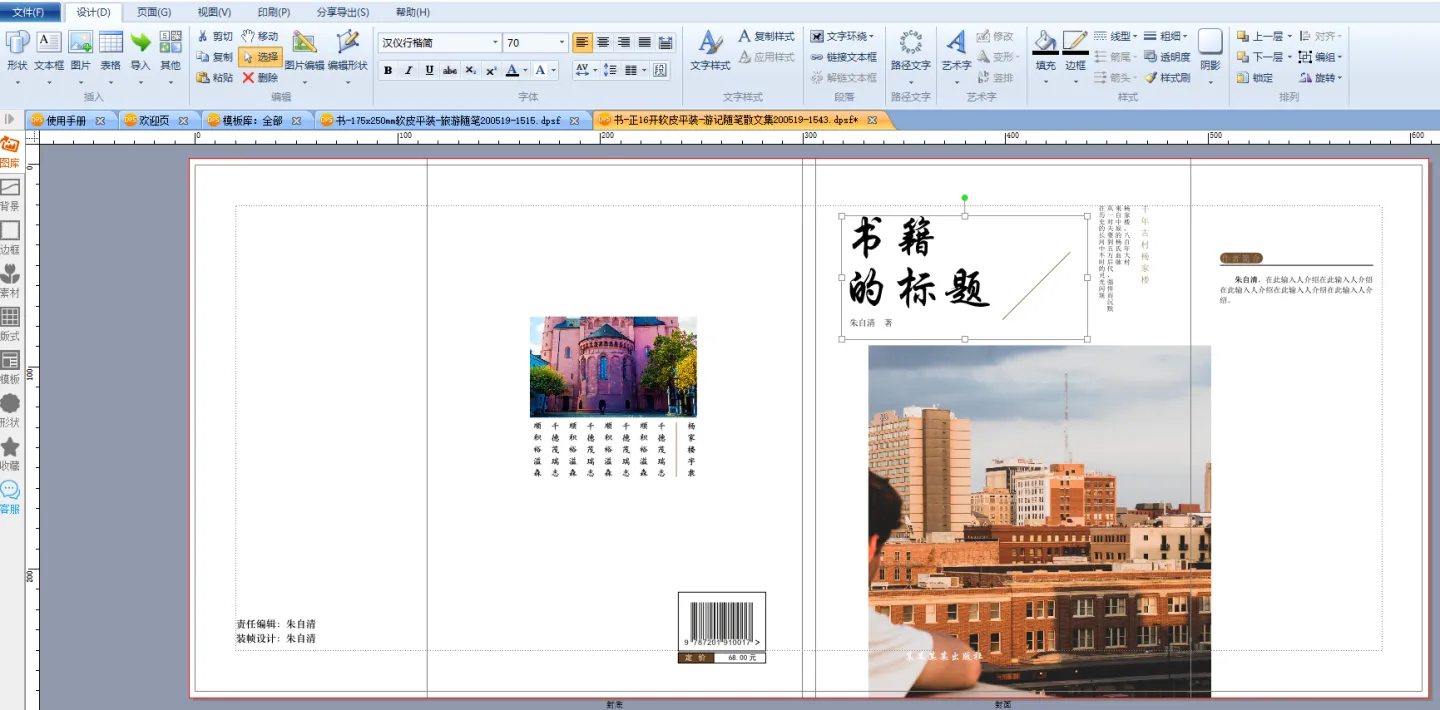The width and height of the screenshot is (1440, 710).
Task: Open 编辑形状 shape editor
Action: pyautogui.click(x=347, y=51)
